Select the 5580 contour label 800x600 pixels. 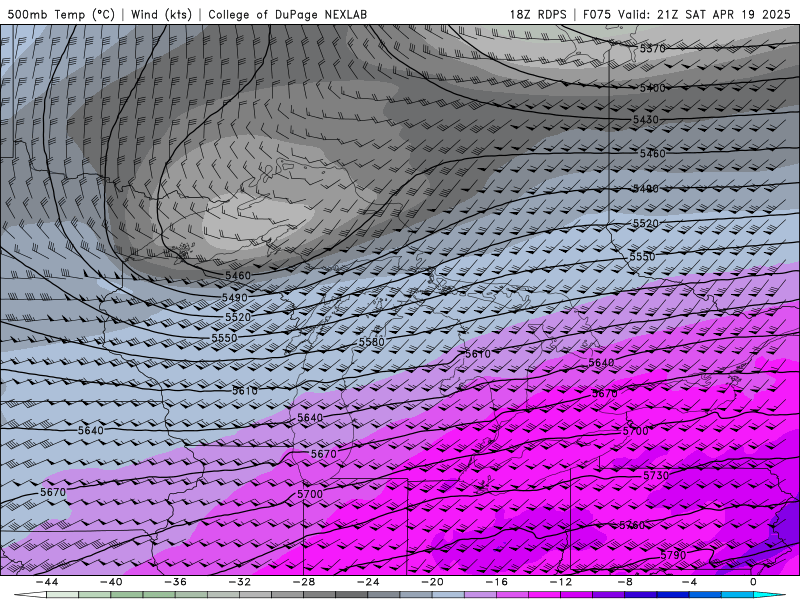click(x=371, y=342)
